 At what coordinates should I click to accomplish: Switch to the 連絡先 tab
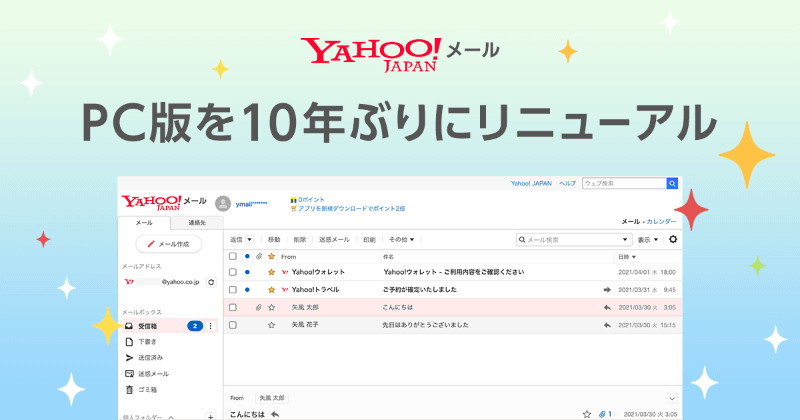click(197, 223)
